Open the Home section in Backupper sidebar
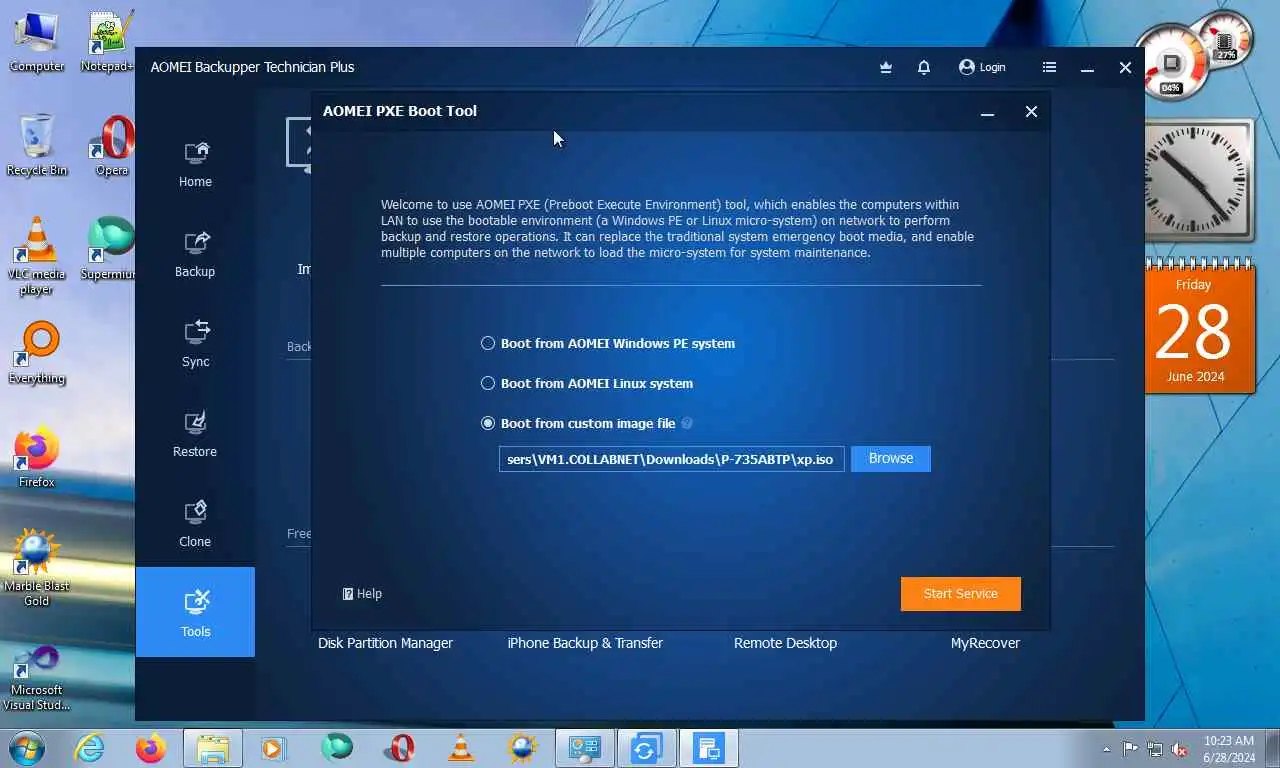The width and height of the screenshot is (1280, 768). click(x=195, y=164)
